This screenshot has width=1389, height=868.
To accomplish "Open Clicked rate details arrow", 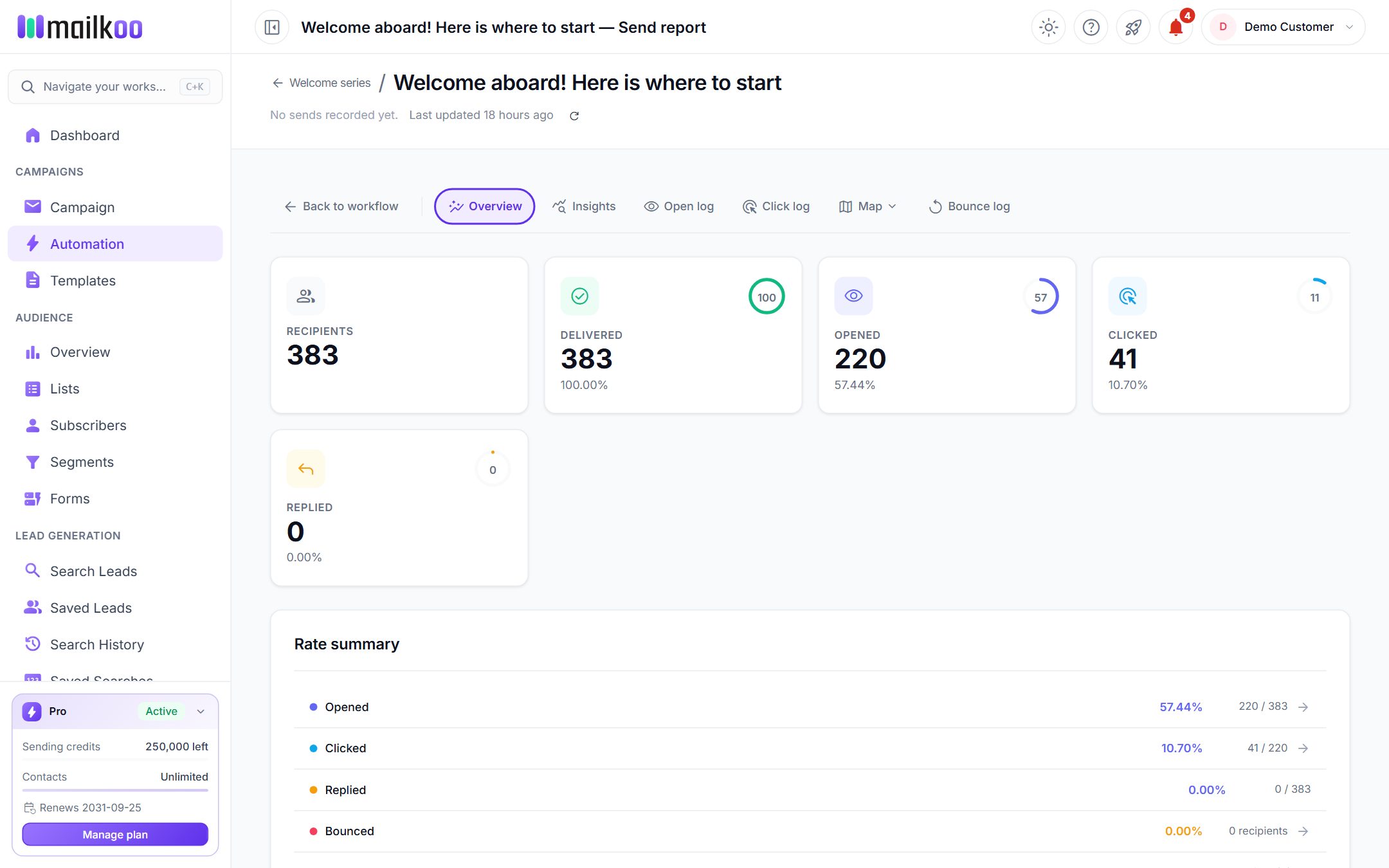I will point(1303,748).
